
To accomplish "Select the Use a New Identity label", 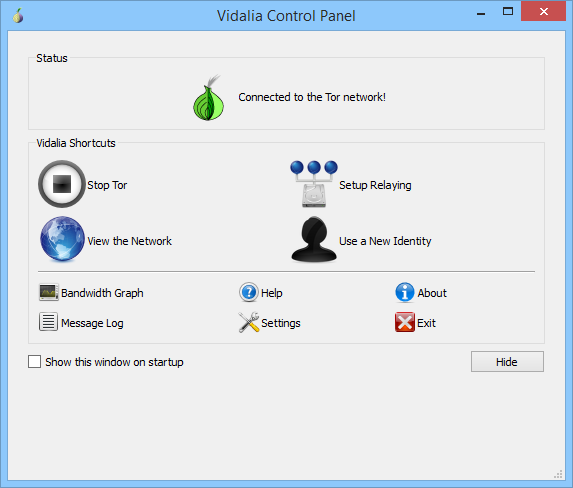I will coord(385,241).
